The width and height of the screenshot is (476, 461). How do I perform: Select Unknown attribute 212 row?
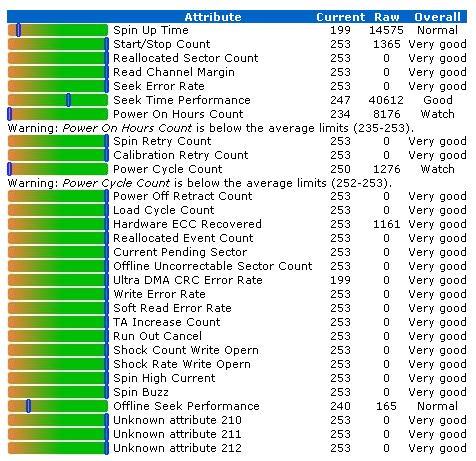237,448
